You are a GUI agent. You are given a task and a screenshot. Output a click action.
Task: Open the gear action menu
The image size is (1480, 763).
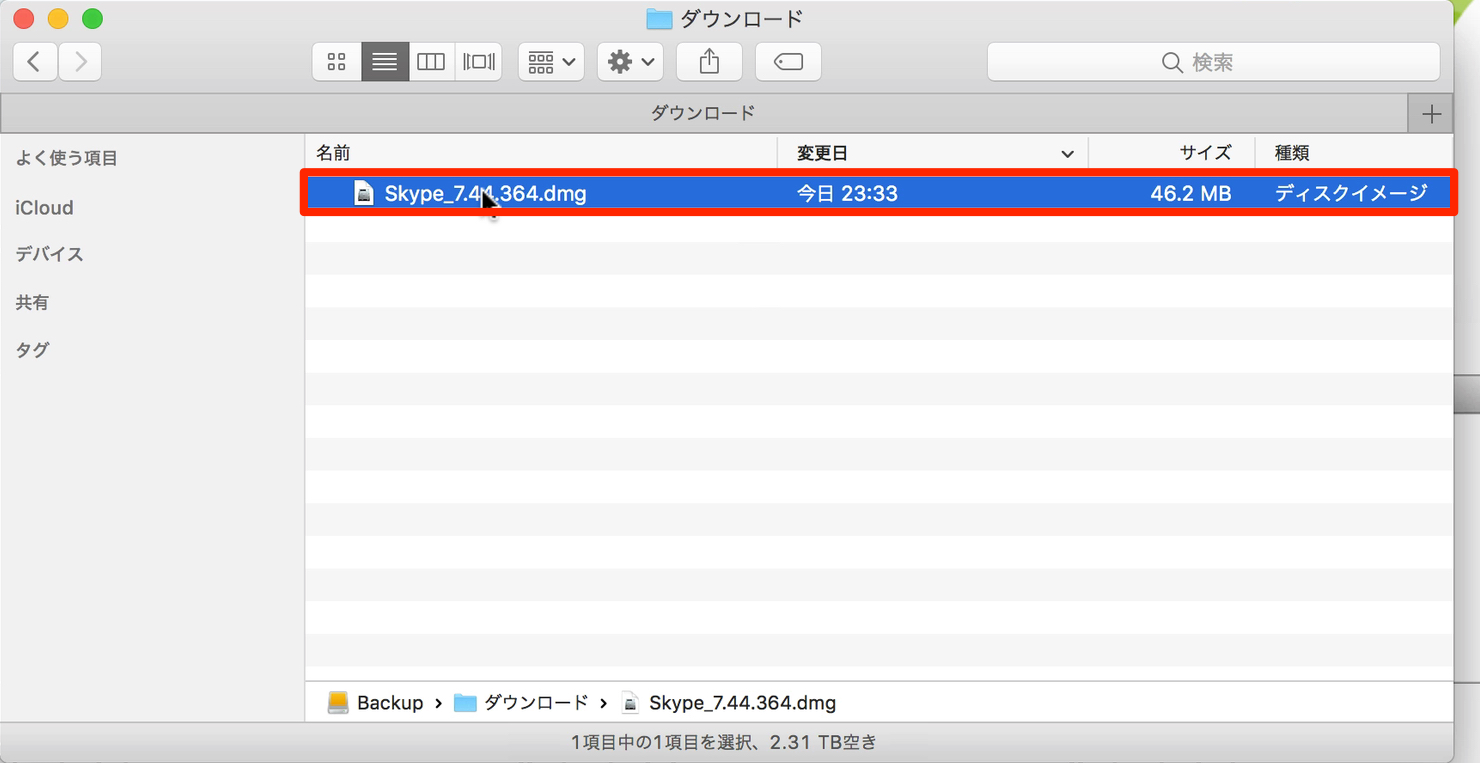tap(630, 62)
